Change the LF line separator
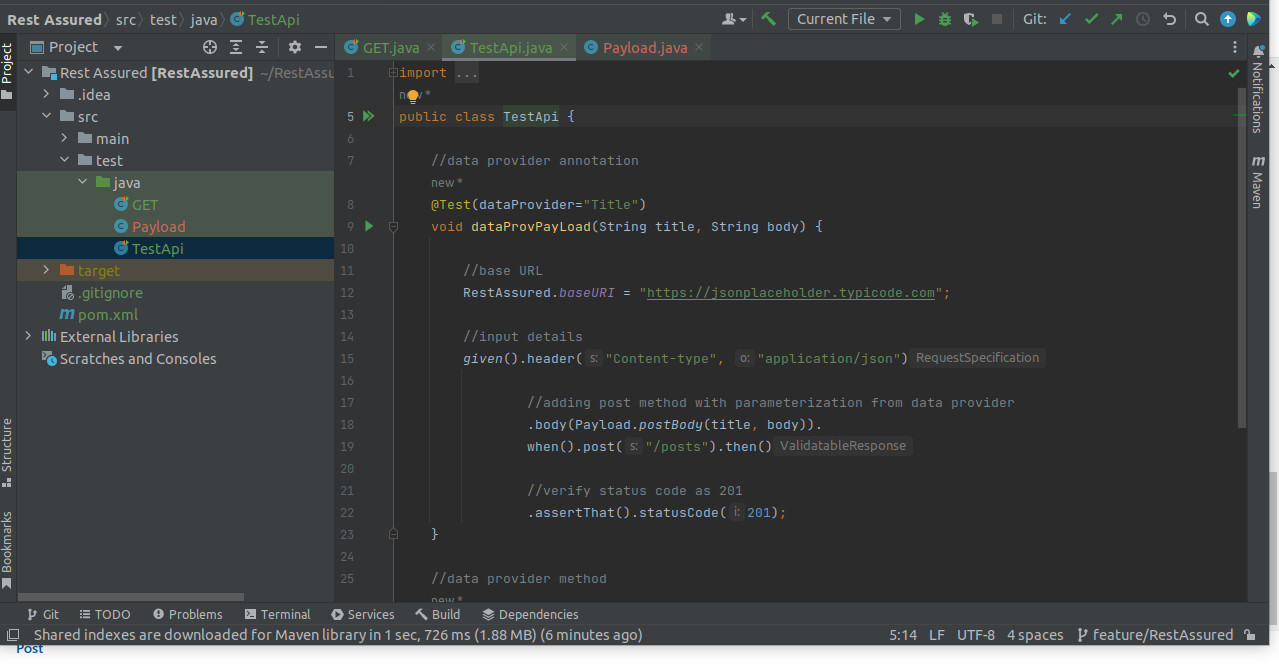1279x665 pixels. pyautogui.click(x=937, y=635)
